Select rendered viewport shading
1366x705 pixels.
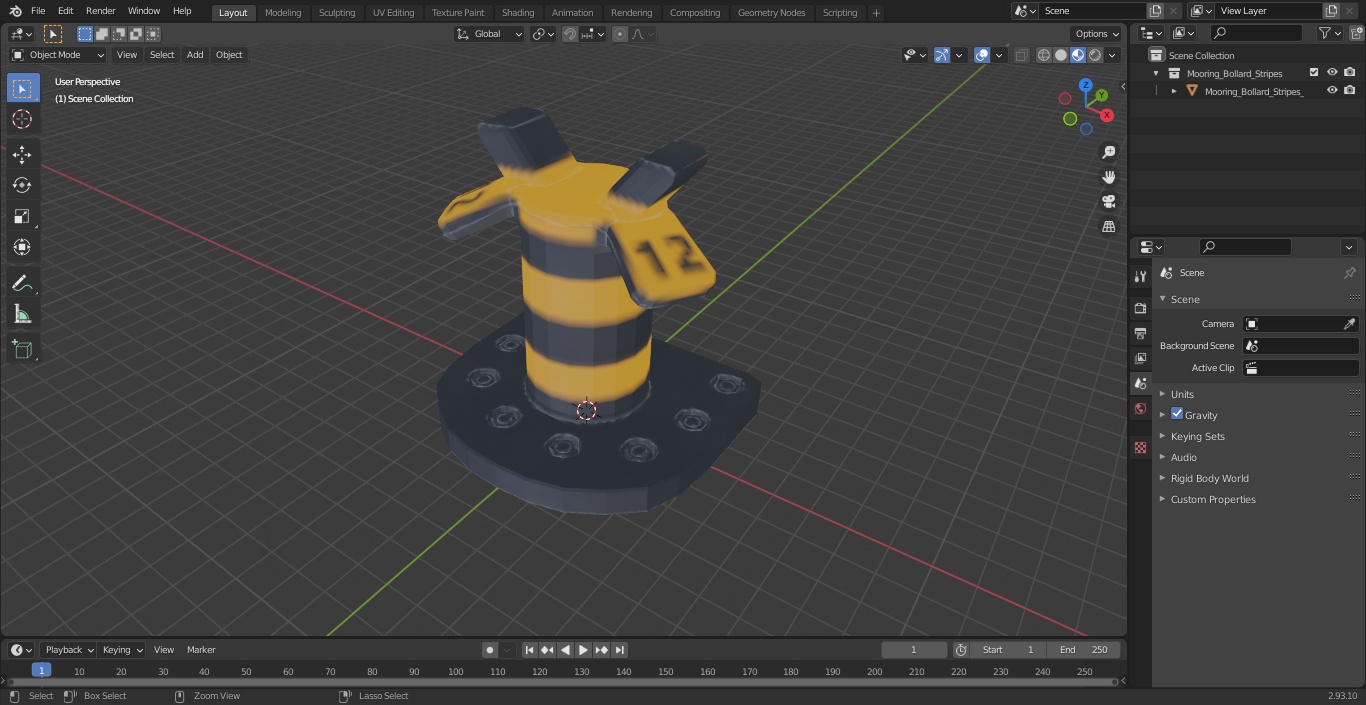pos(1096,55)
